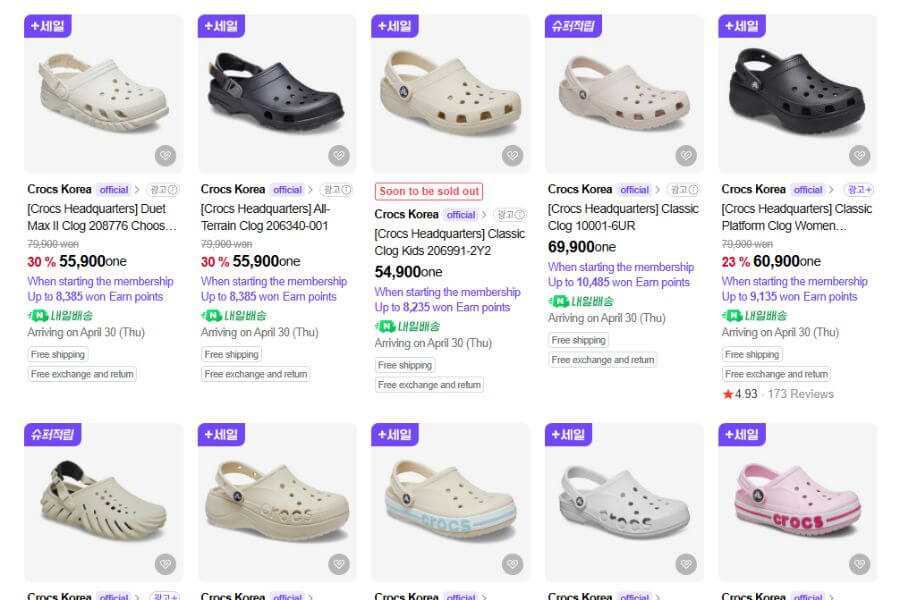Expand the chevron after official badge on Duet Max listing
This screenshot has height=600, width=900.
138,189
